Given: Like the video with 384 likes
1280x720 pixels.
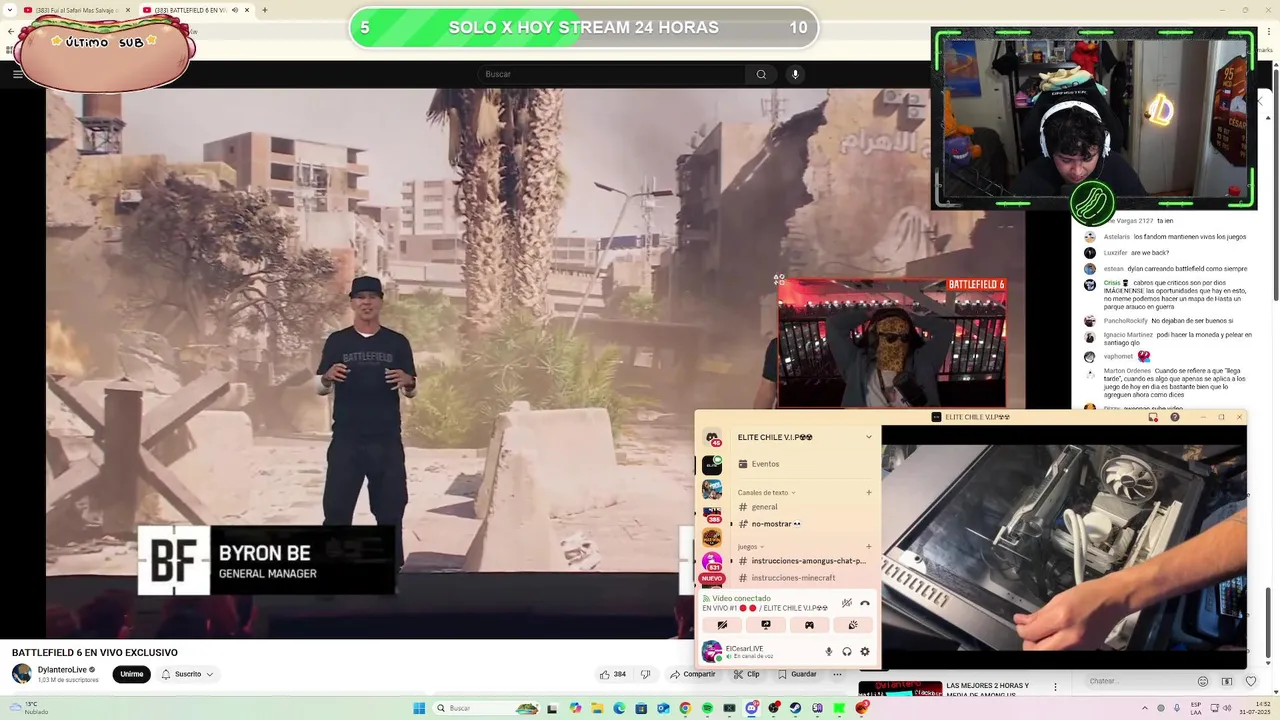Looking at the screenshot, I should (x=612, y=674).
